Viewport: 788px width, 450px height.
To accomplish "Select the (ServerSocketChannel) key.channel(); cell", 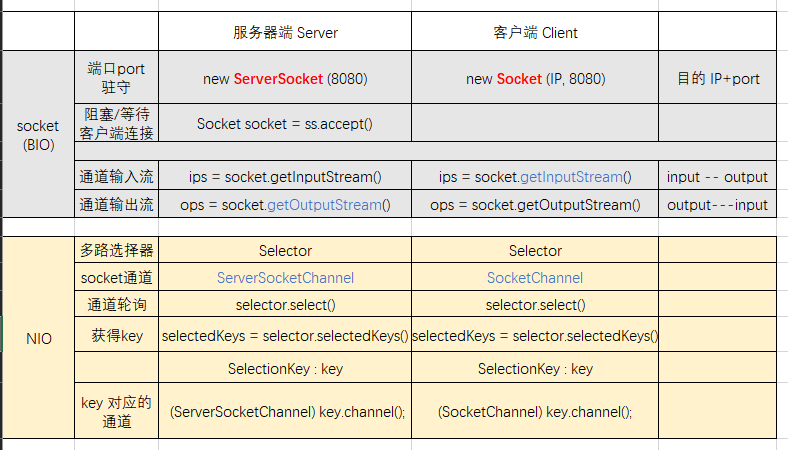I will coord(285,411).
